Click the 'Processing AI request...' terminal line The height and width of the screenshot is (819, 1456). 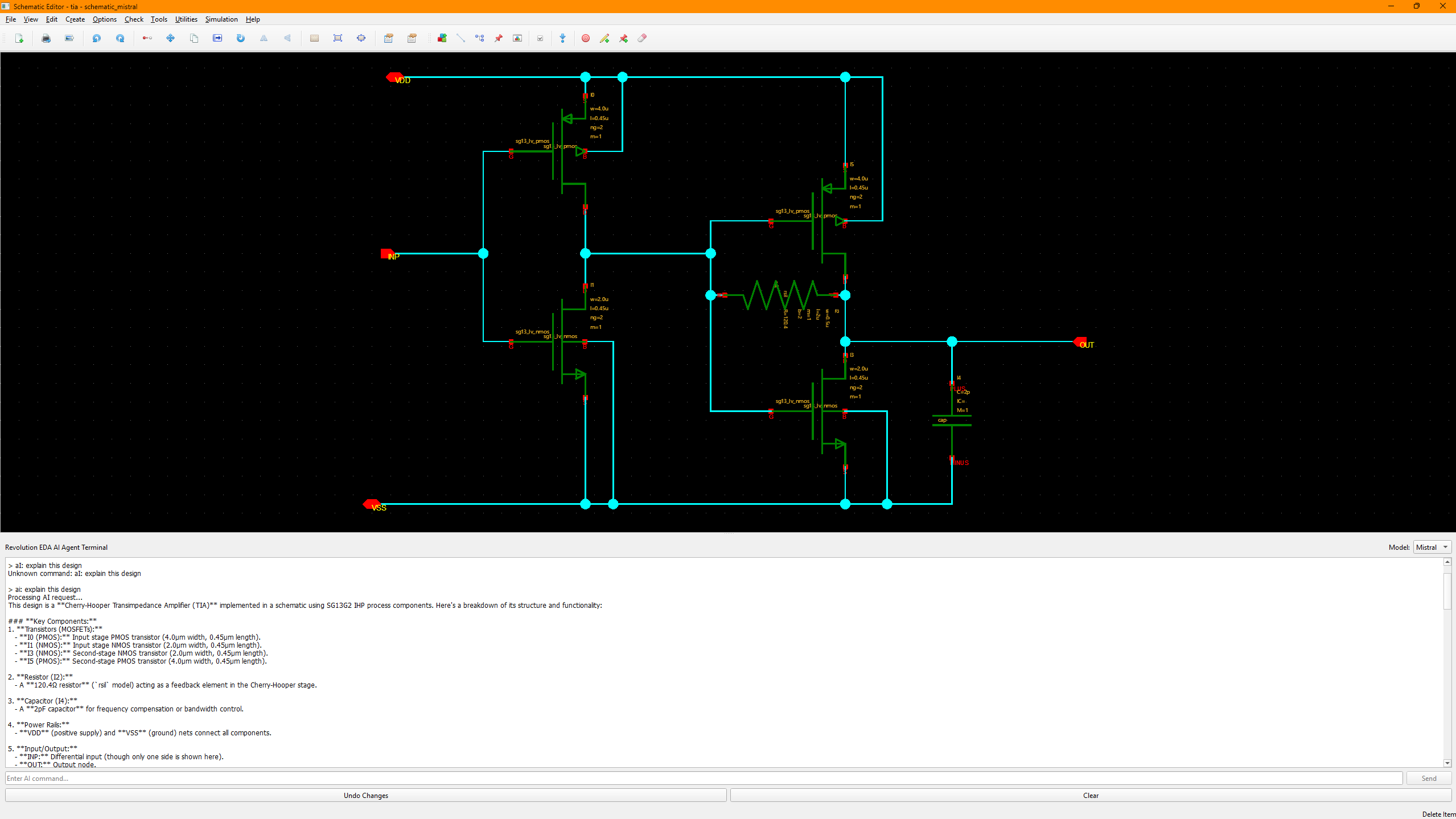(x=45, y=598)
